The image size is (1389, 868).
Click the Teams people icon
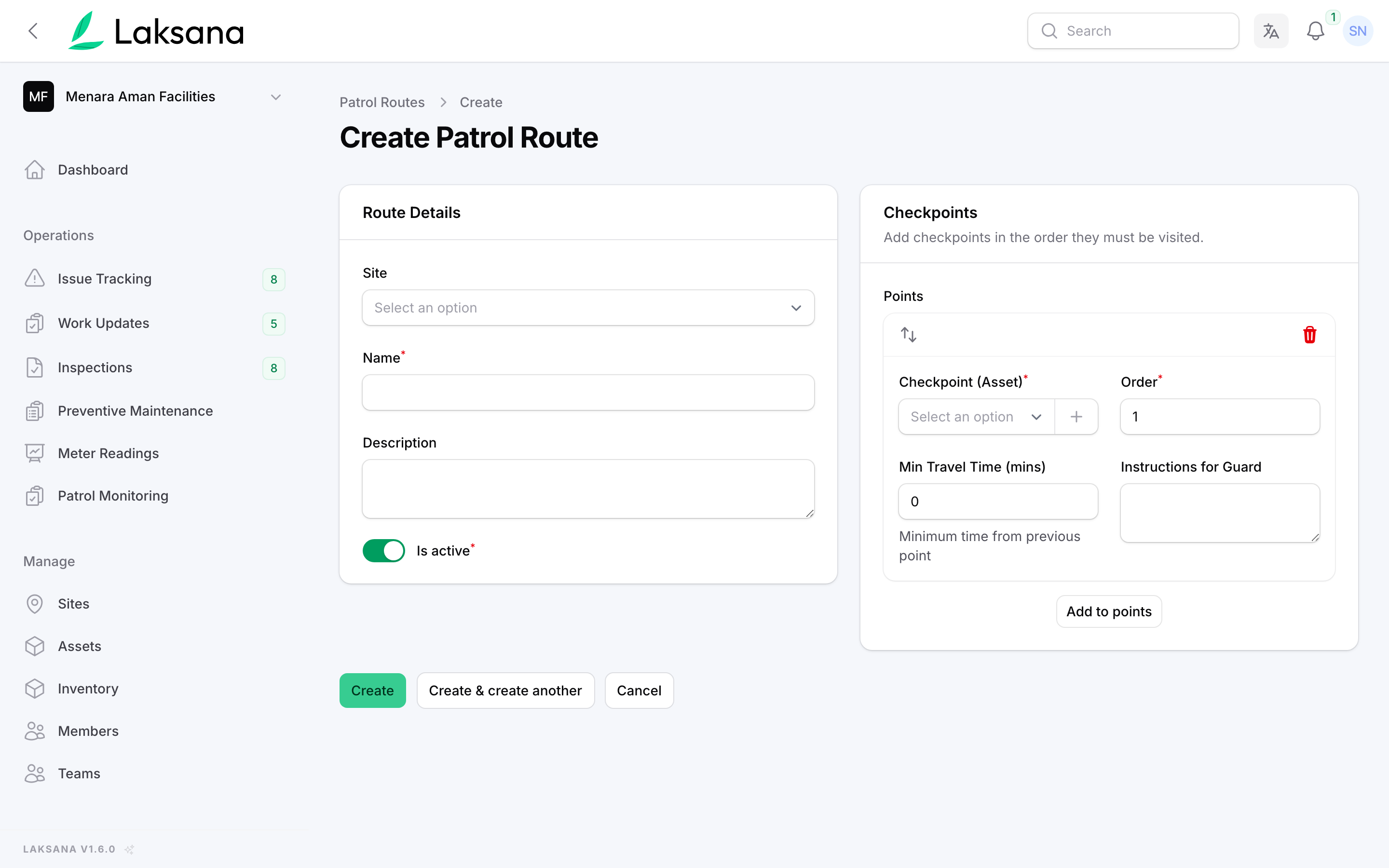pos(34,774)
